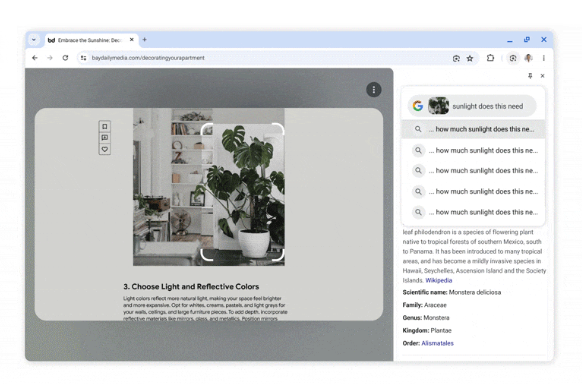Select the first highlighted sunlight suggestion
The width and height of the screenshot is (582, 384).
[x=473, y=129]
